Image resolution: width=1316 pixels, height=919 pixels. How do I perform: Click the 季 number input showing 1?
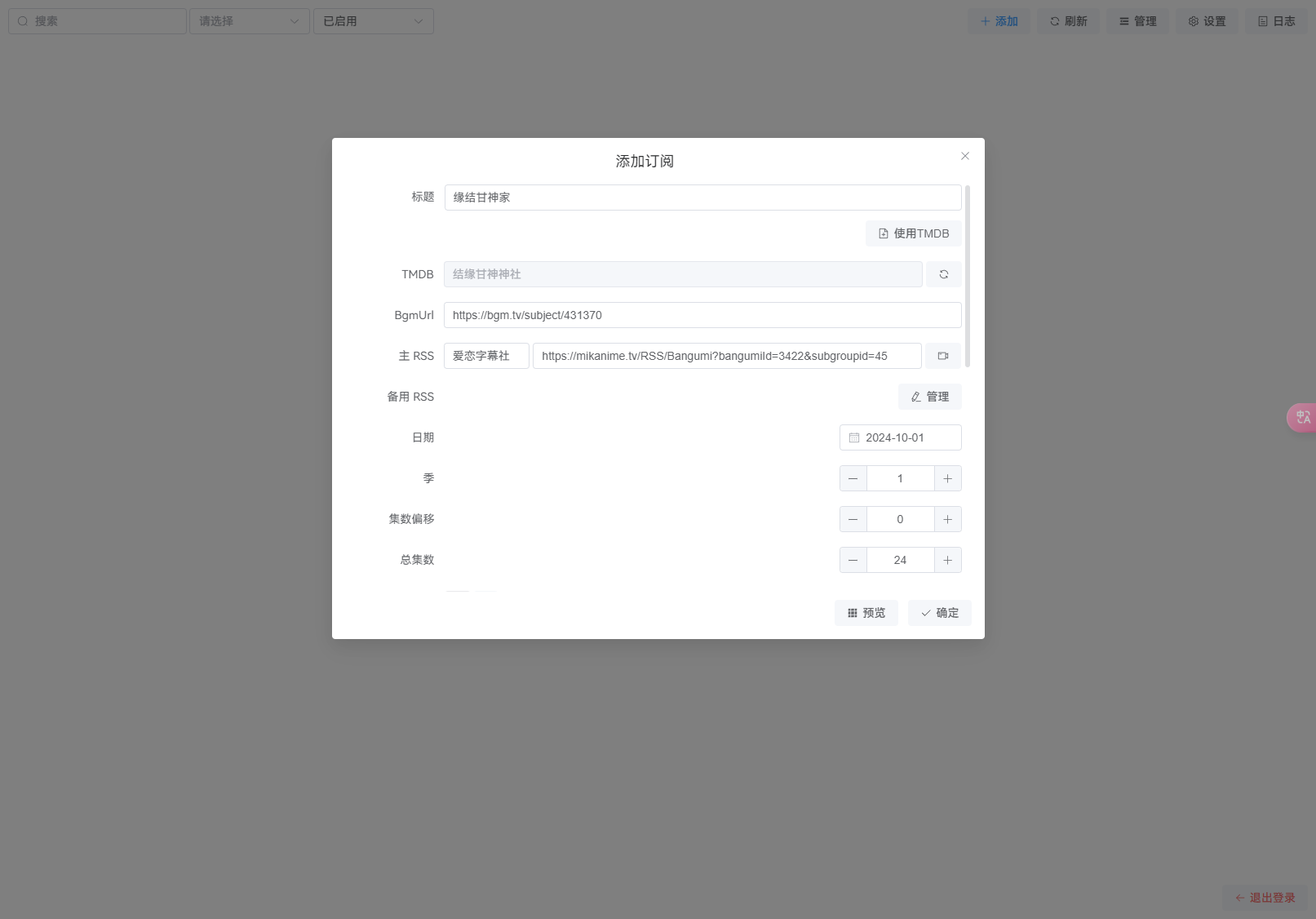(x=901, y=478)
